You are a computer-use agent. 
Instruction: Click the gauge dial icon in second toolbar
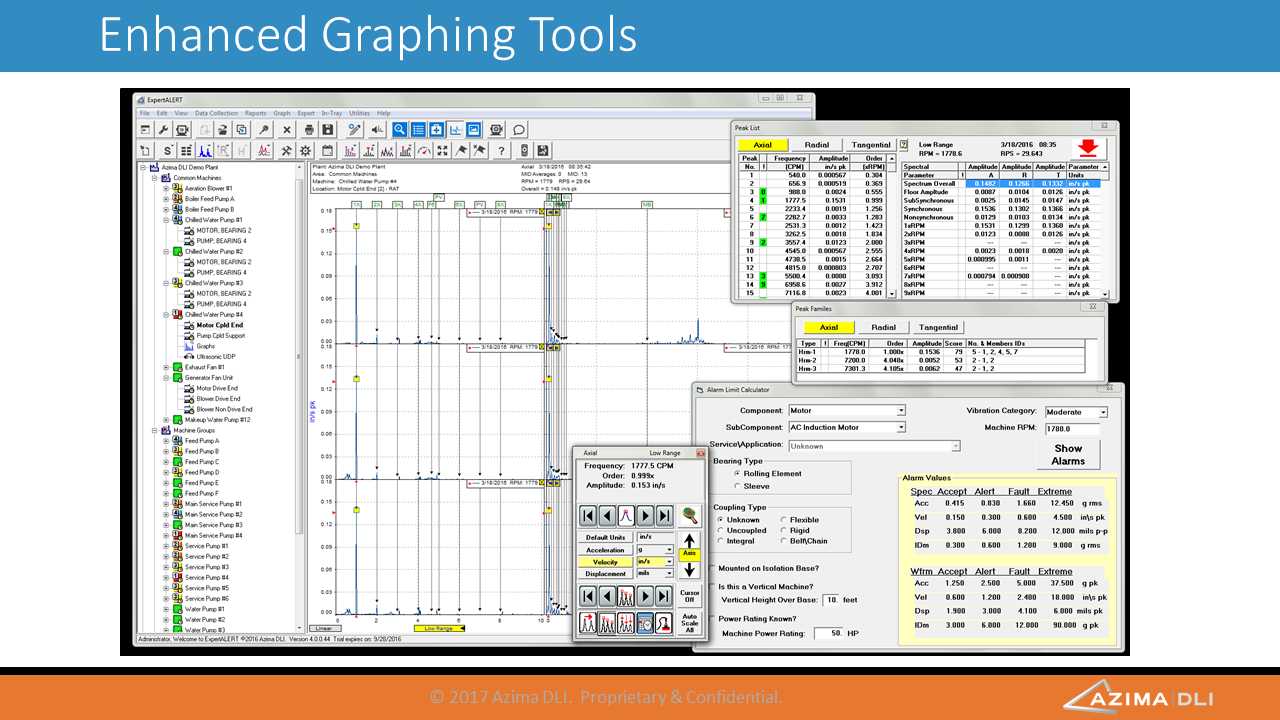click(x=424, y=151)
